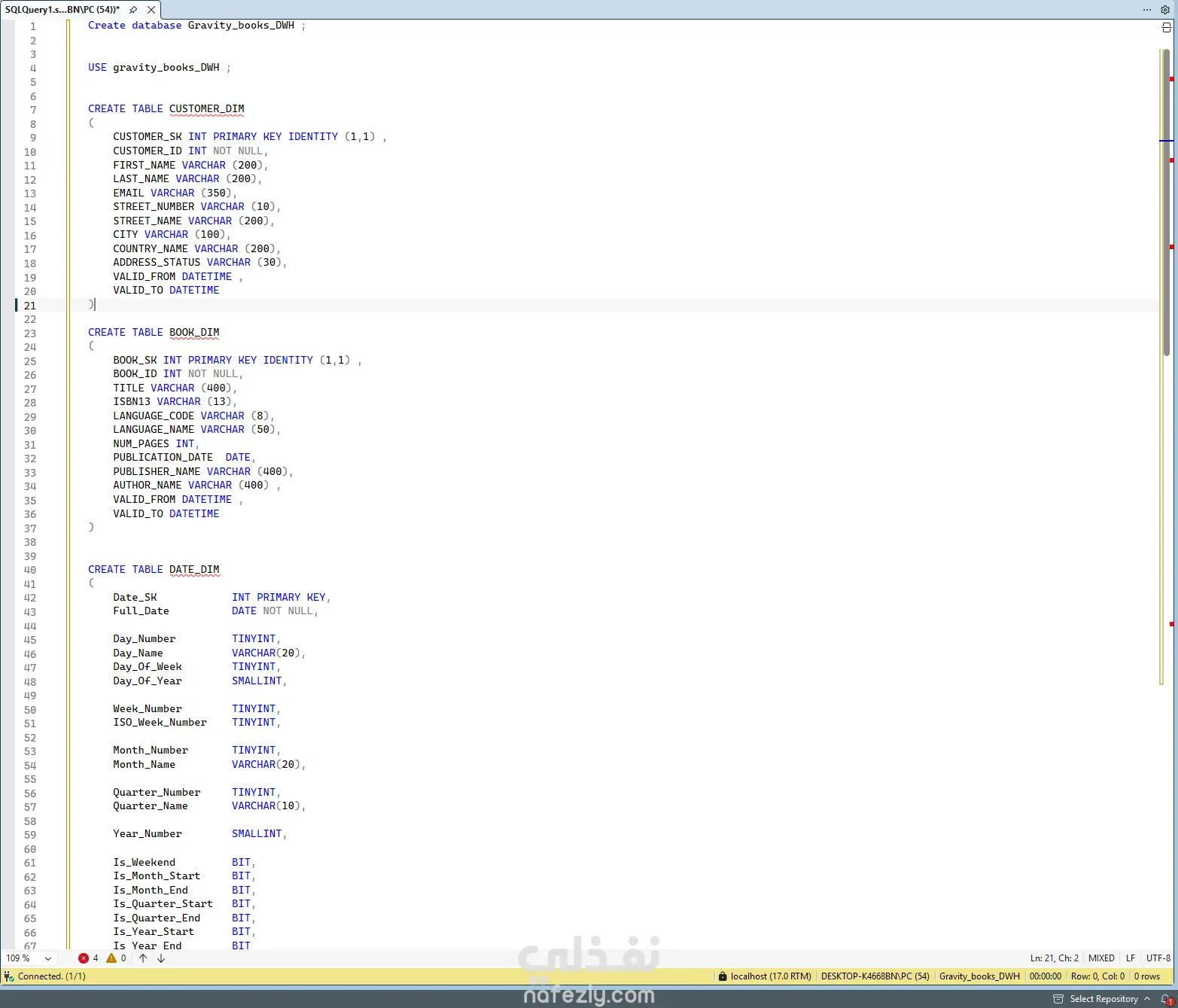Click the red error count icon

(x=84, y=958)
